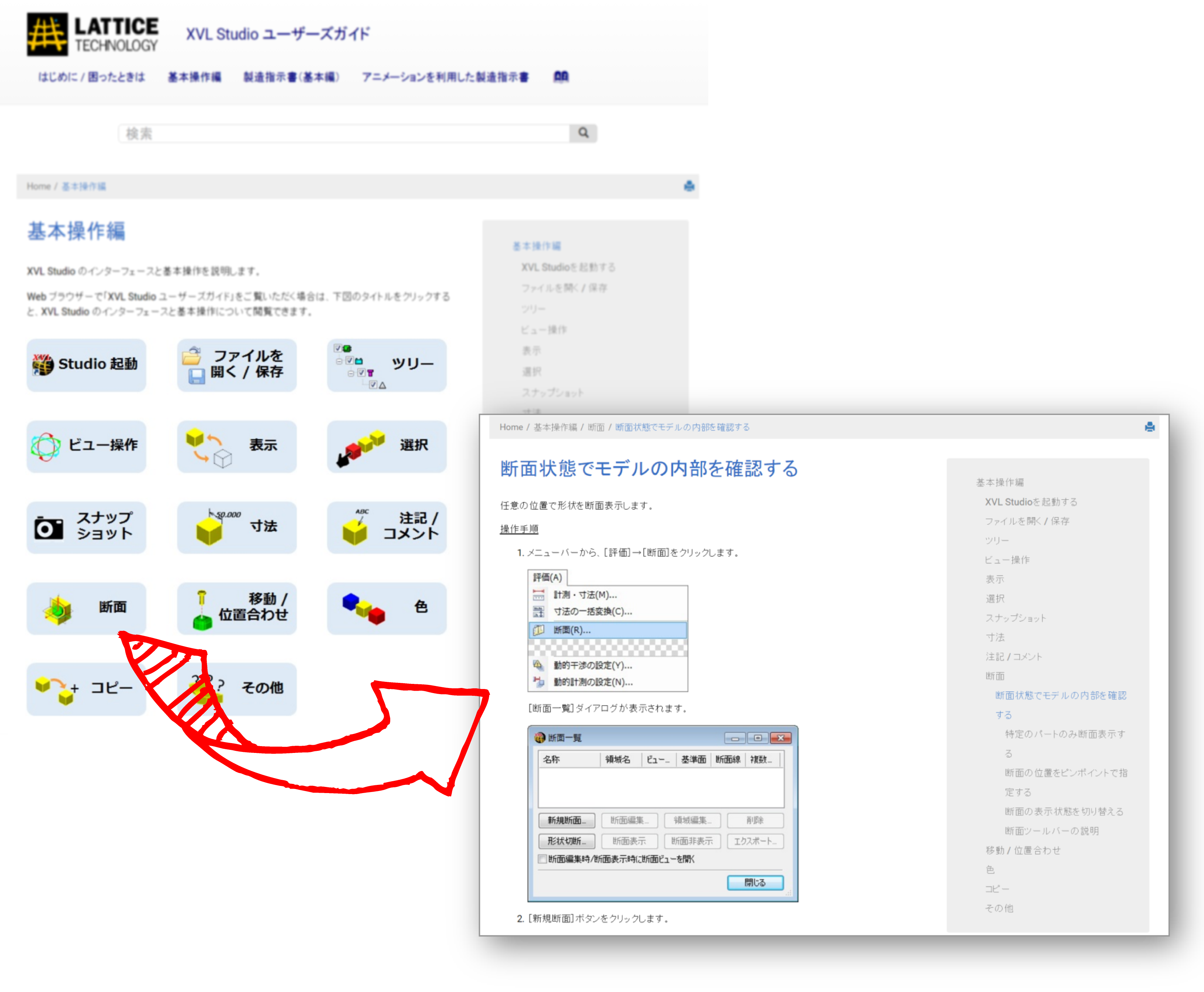Click the 領域編集 button

692,820
